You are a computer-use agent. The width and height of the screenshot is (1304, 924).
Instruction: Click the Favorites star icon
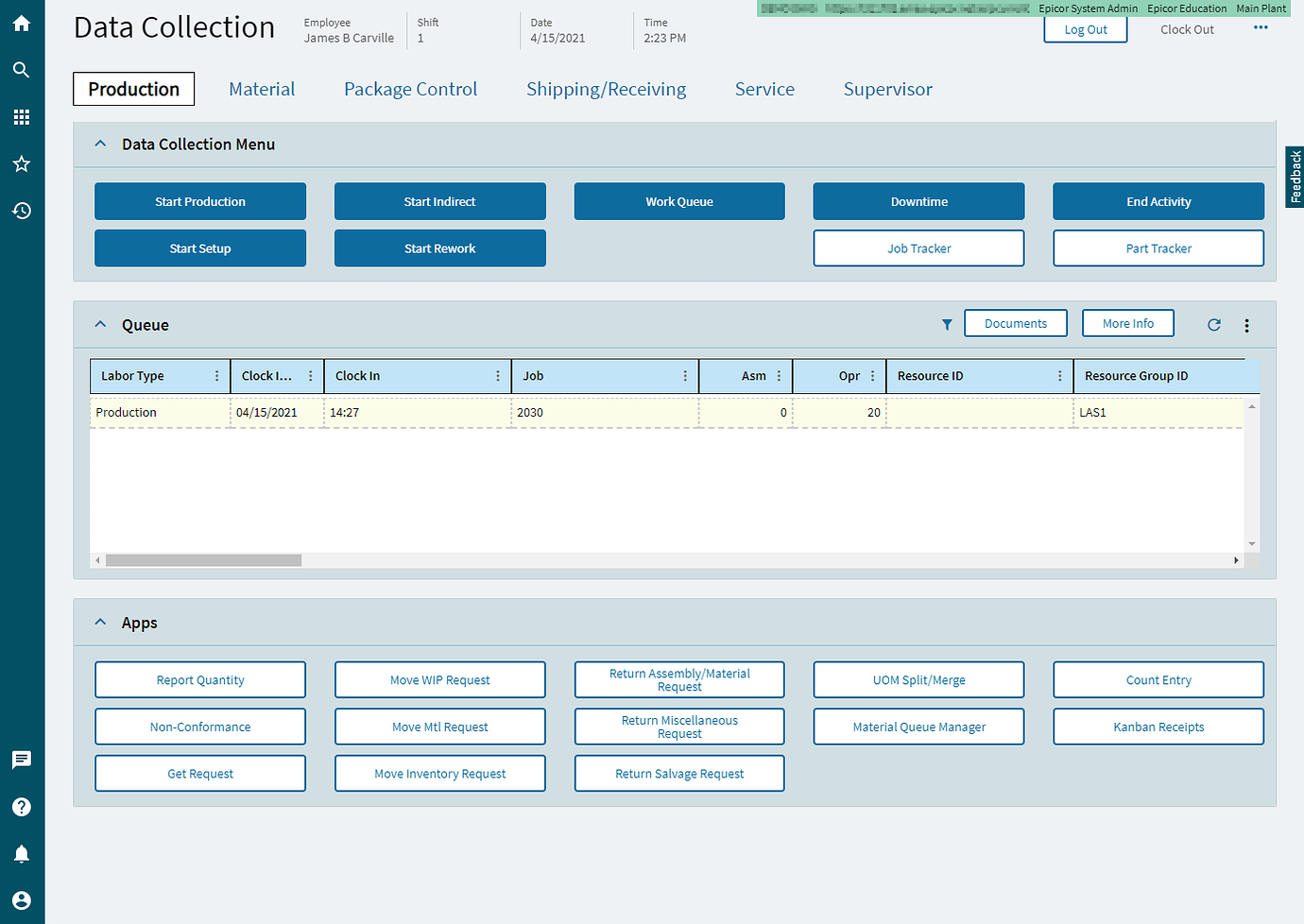[21, 163]
